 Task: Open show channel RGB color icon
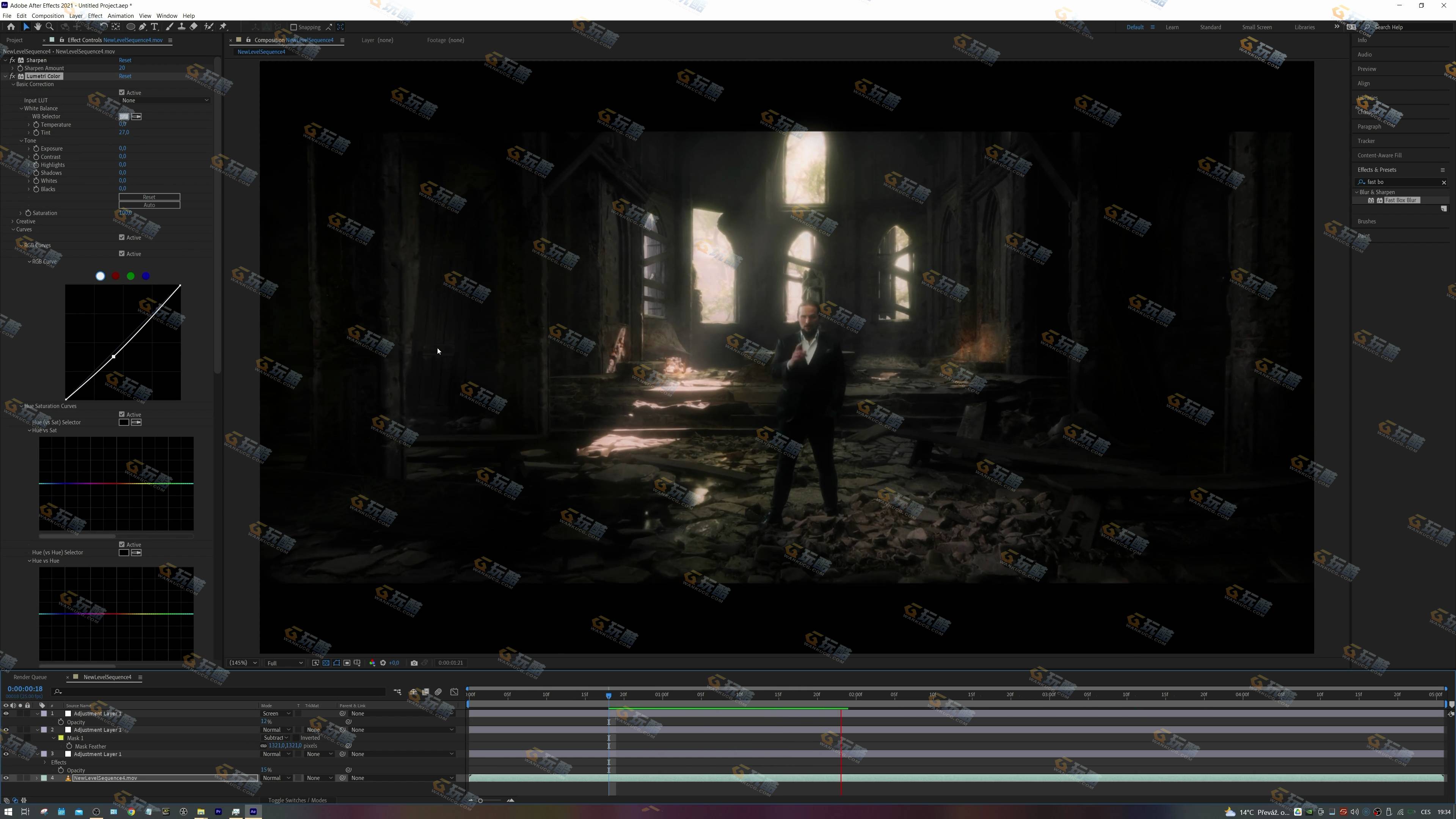372,663
